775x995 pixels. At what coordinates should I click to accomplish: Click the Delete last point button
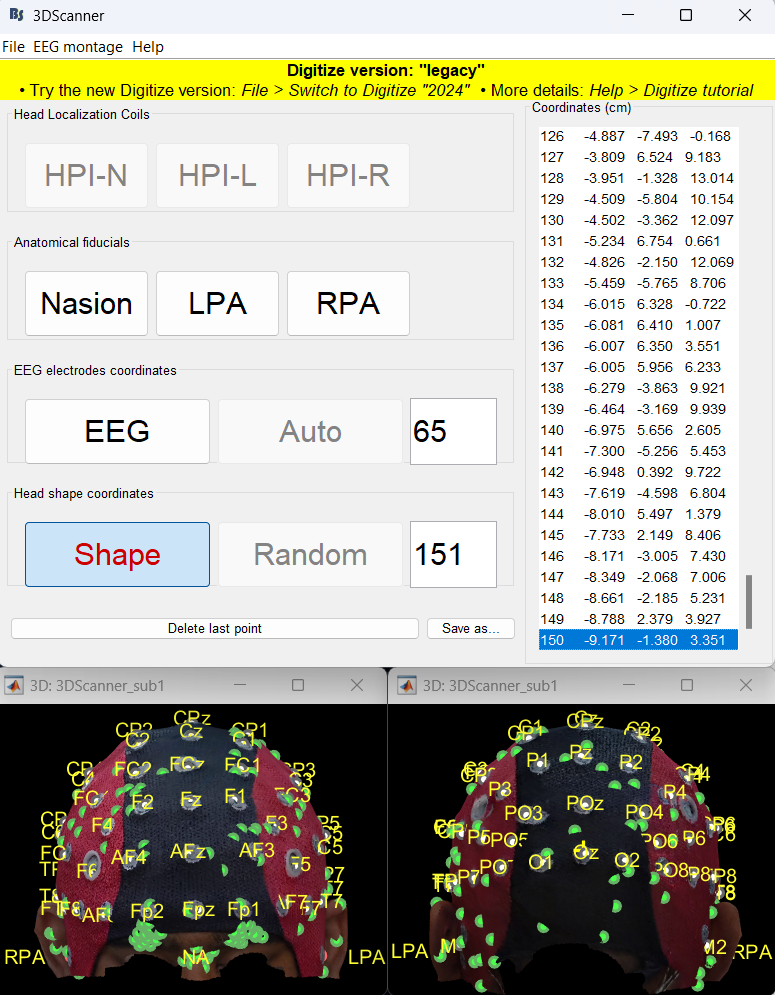pyautogui.click(x=214, y=629)
